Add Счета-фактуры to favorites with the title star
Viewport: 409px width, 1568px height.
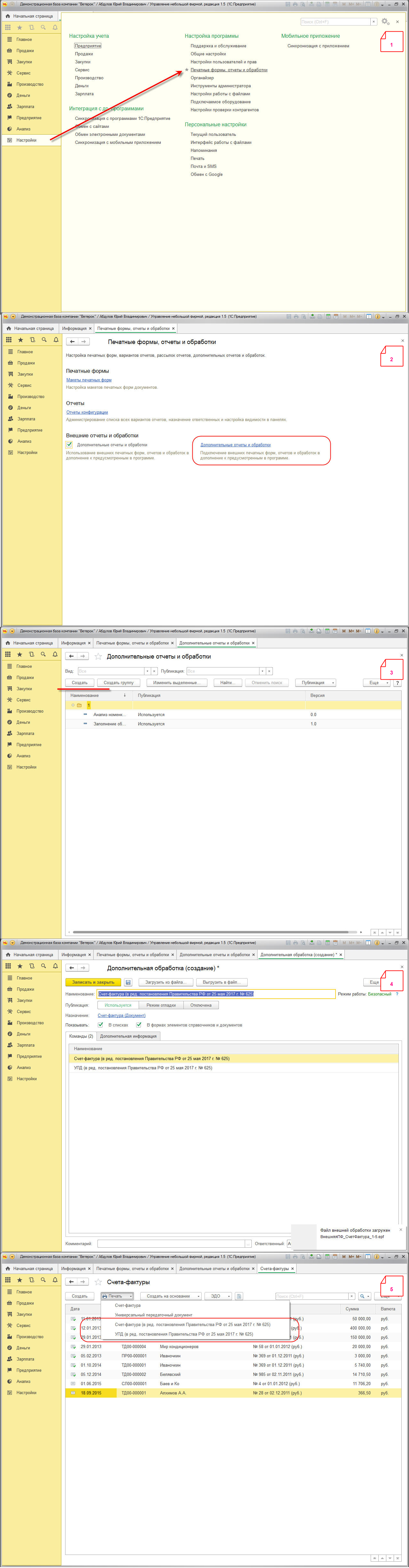(x=98, y=1281)
